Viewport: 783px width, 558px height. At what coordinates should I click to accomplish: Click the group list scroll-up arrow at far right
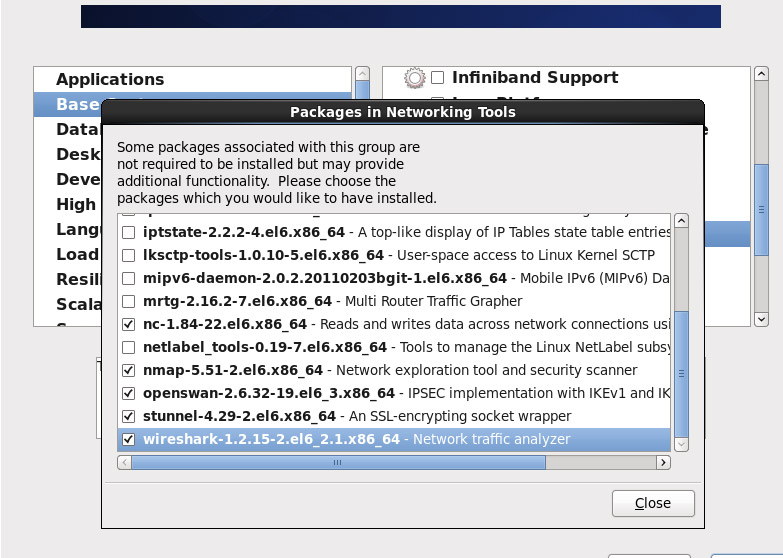[761, 74]
